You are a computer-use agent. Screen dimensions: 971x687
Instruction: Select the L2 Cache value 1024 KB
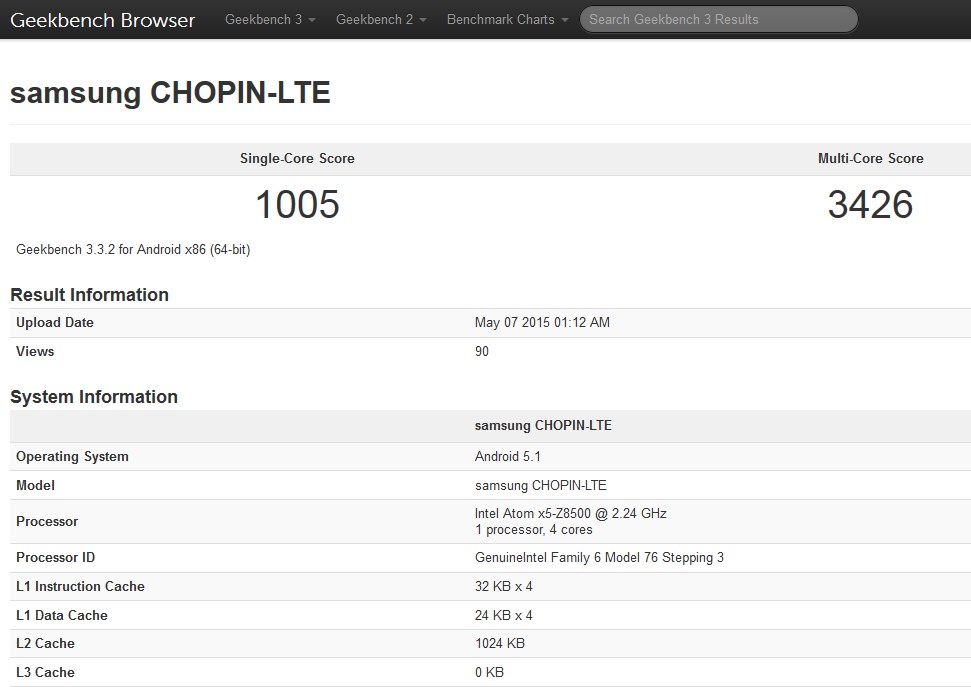click(499, 644)
